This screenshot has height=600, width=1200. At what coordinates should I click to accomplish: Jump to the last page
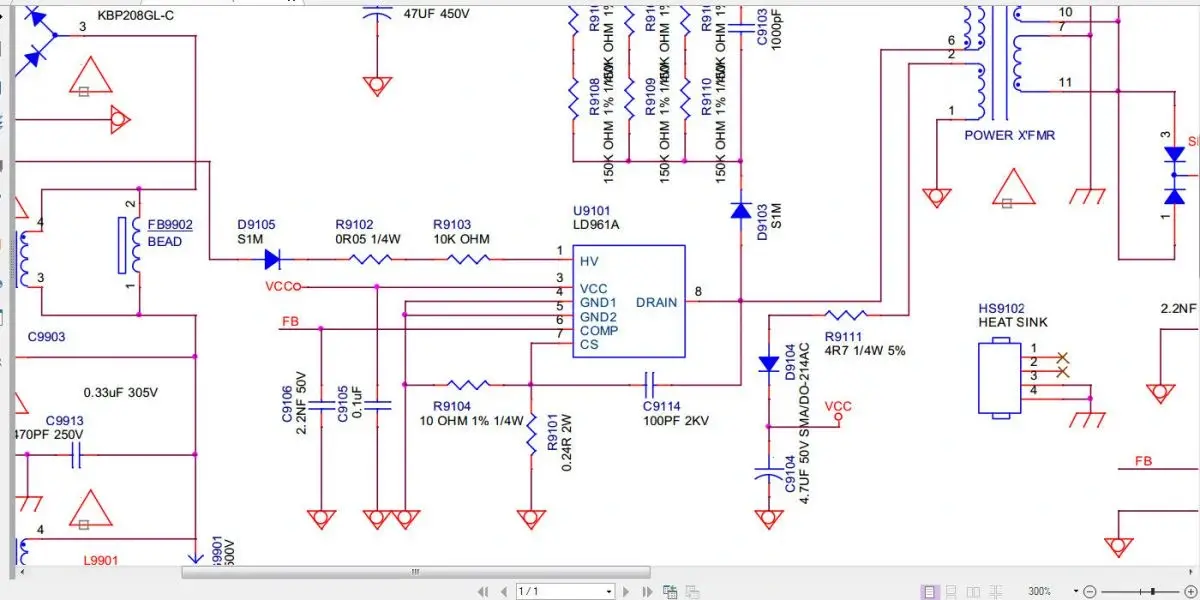650,592
